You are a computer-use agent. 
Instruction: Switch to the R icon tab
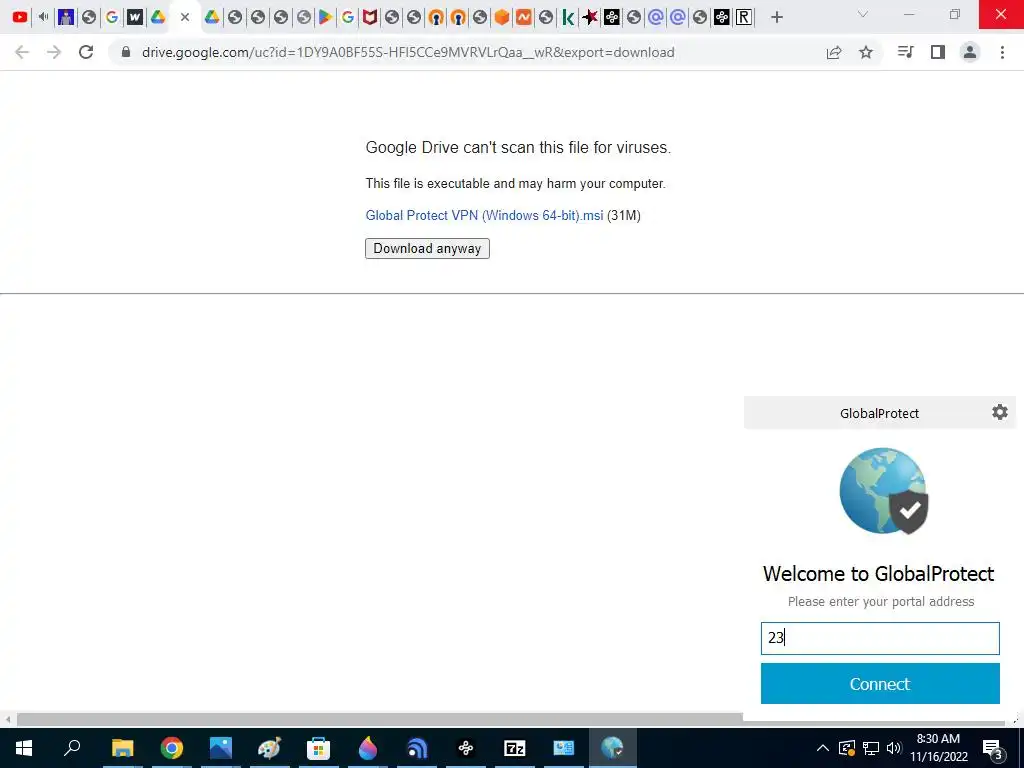(744, 18)
